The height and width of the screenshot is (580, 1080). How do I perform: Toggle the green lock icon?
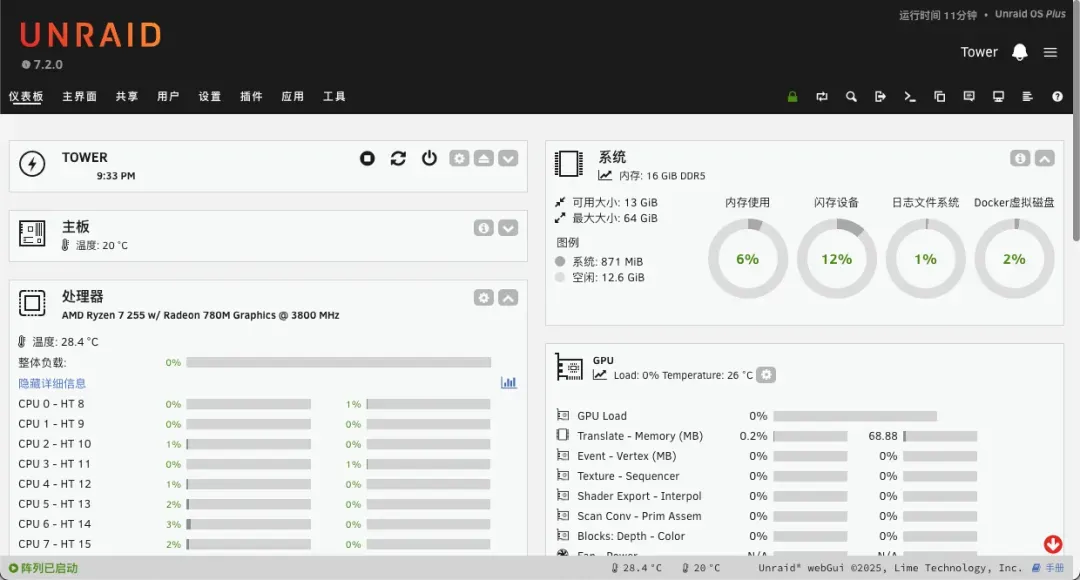pos(792,97)
